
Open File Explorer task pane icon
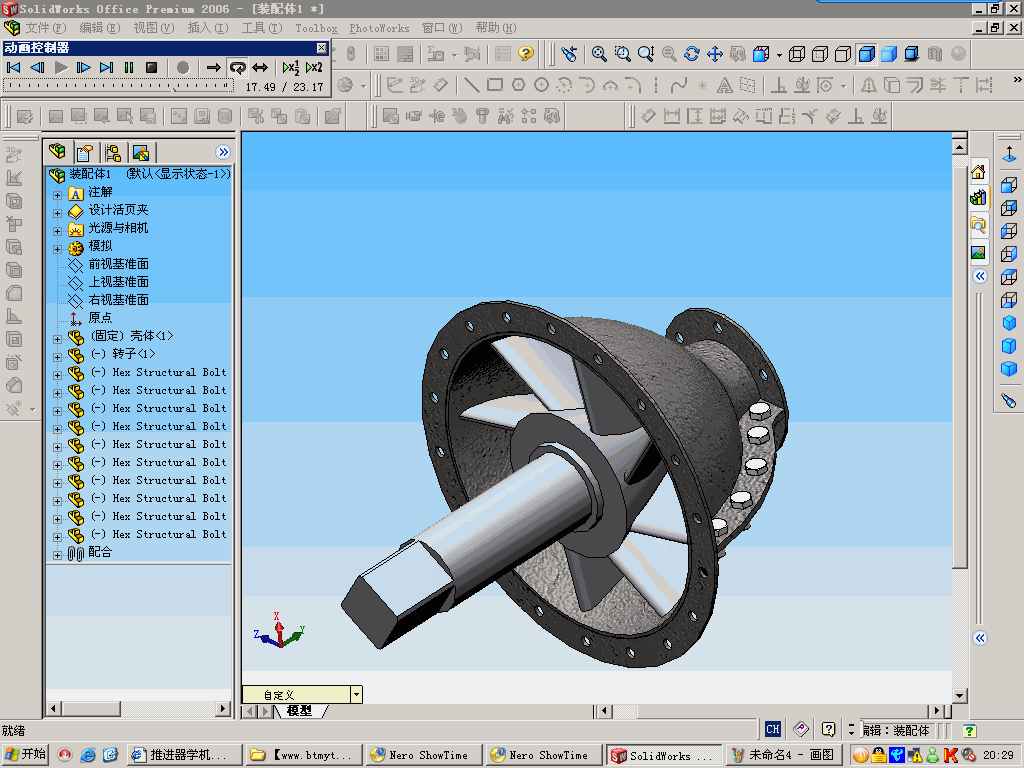coord(978,225)
